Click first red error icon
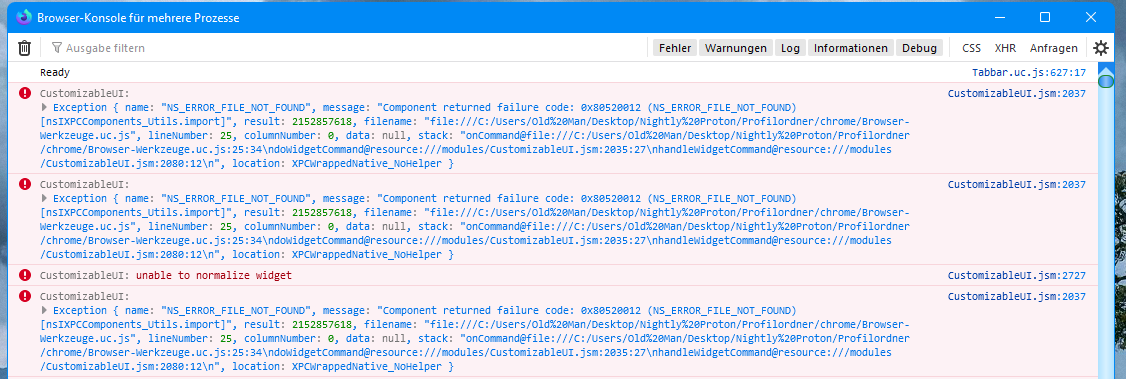The height and width of the screenshot is (379, 1126). click(x=25, y=93)
